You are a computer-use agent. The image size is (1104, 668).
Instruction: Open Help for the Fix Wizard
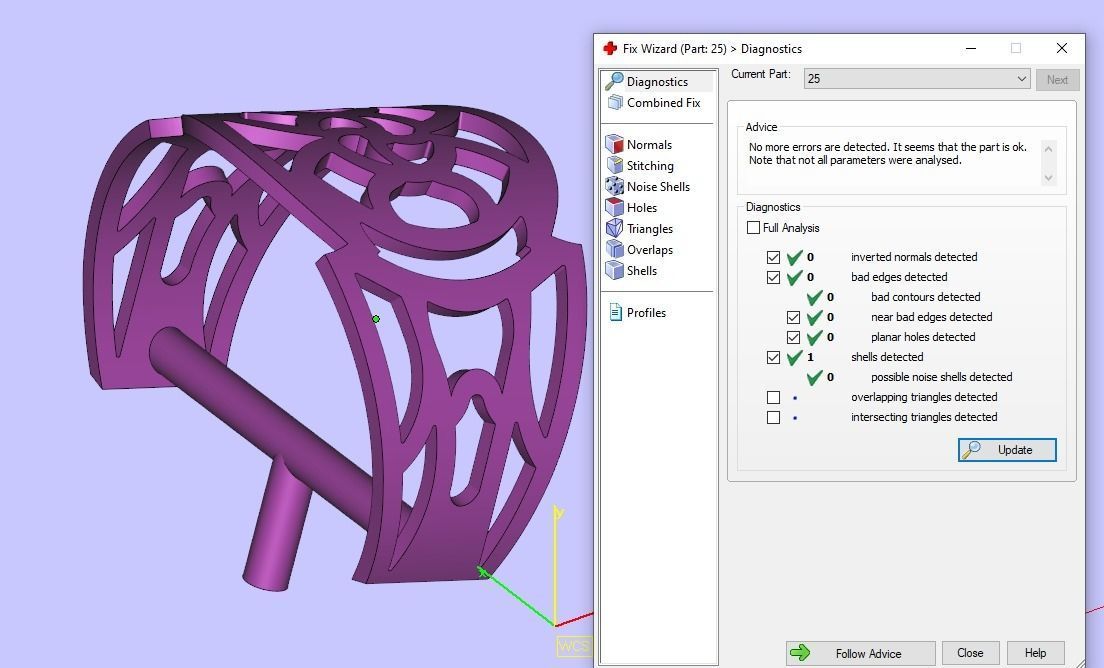(x=1035, y=653)
